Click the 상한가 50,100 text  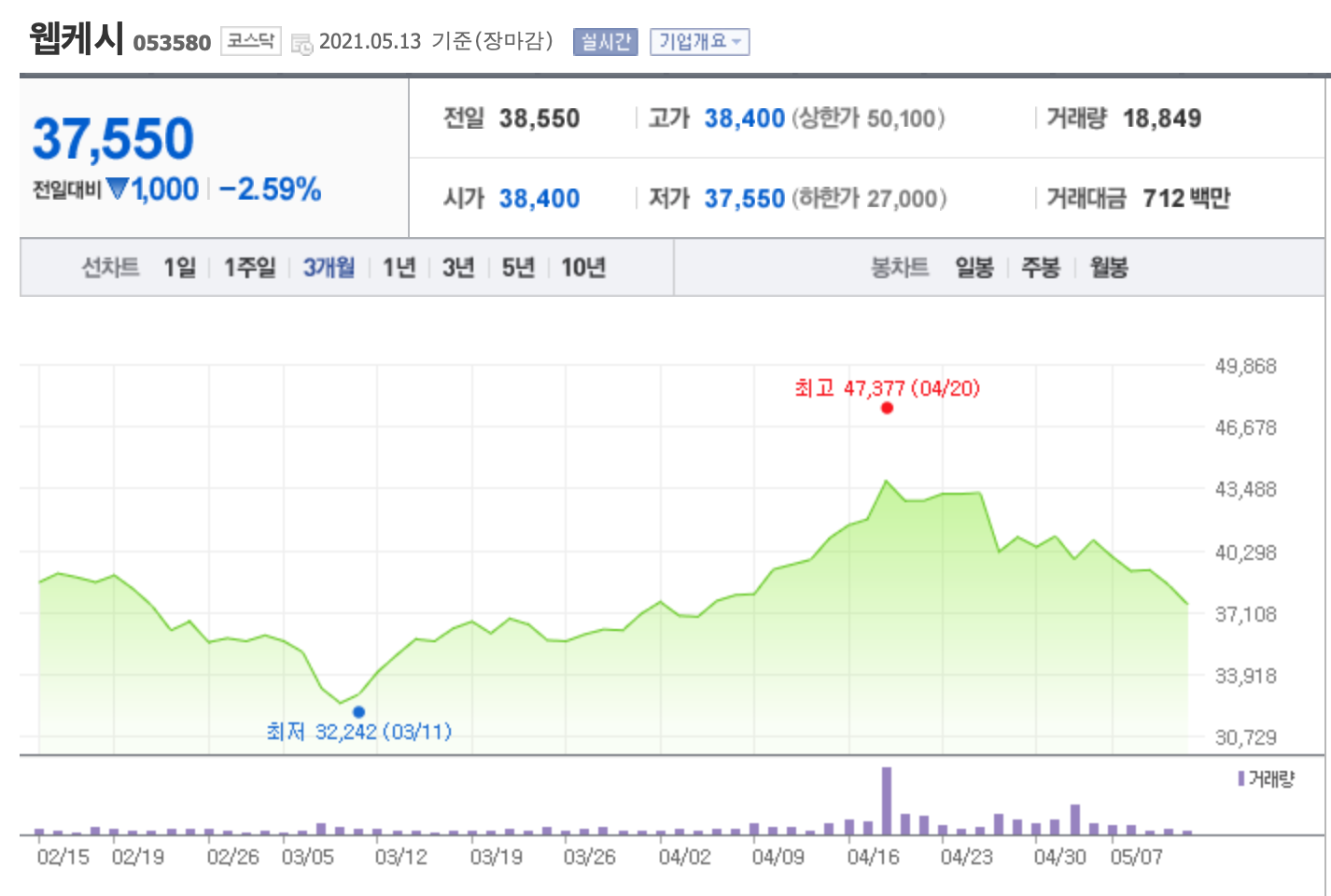868,119
